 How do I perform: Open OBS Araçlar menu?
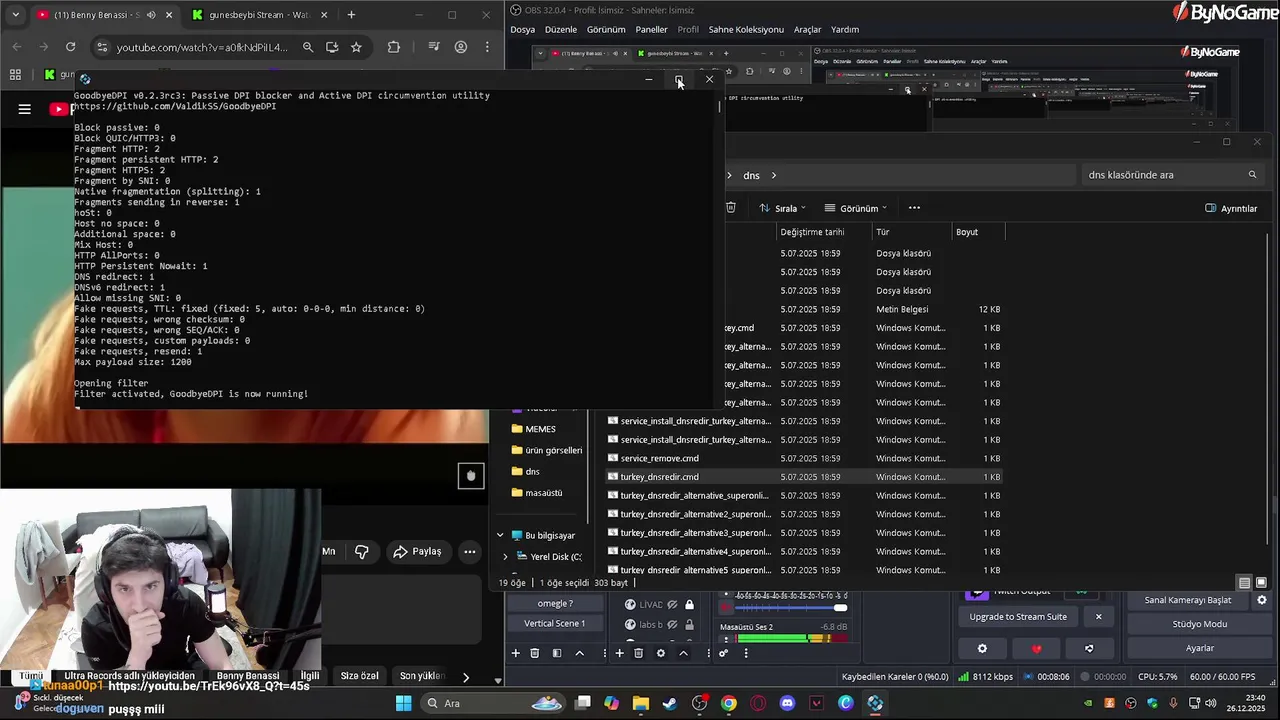tap(807, 29)
